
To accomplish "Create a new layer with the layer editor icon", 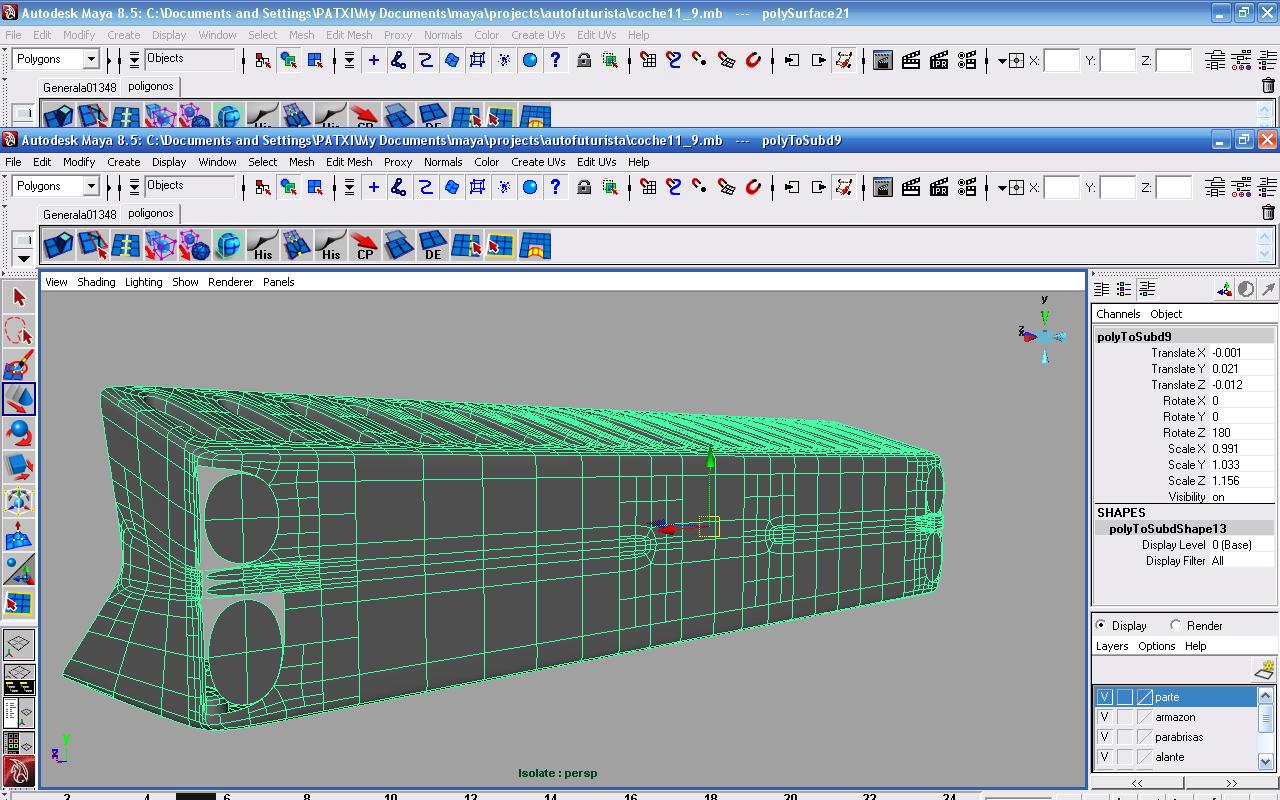I will (x=1264, y=670).
